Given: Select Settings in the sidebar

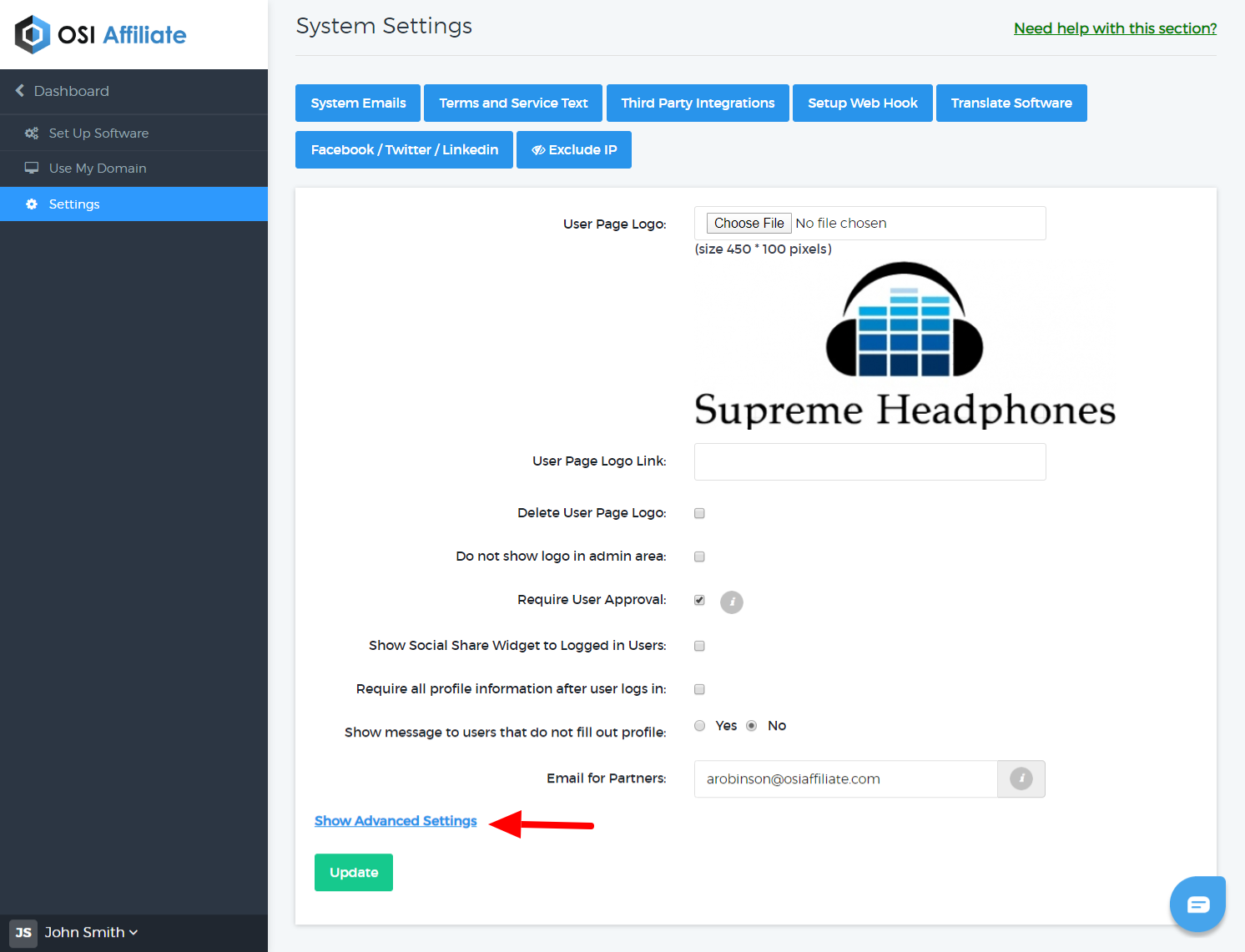Looking at the screenshot, I should coord(134,204).
